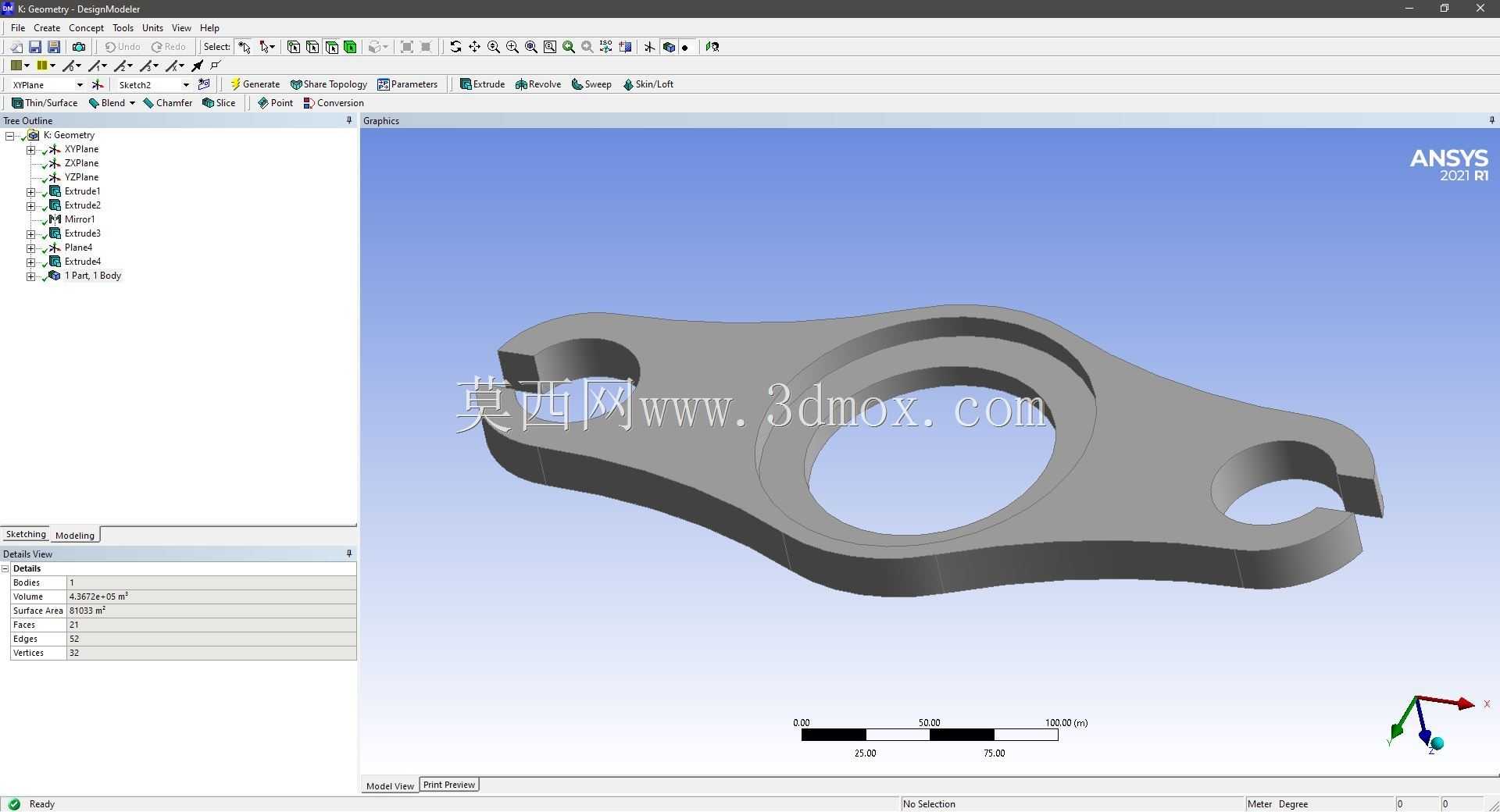1500x812 pixels.
Task: Create a New Sketch next to Sketch2
Action: 204,84
